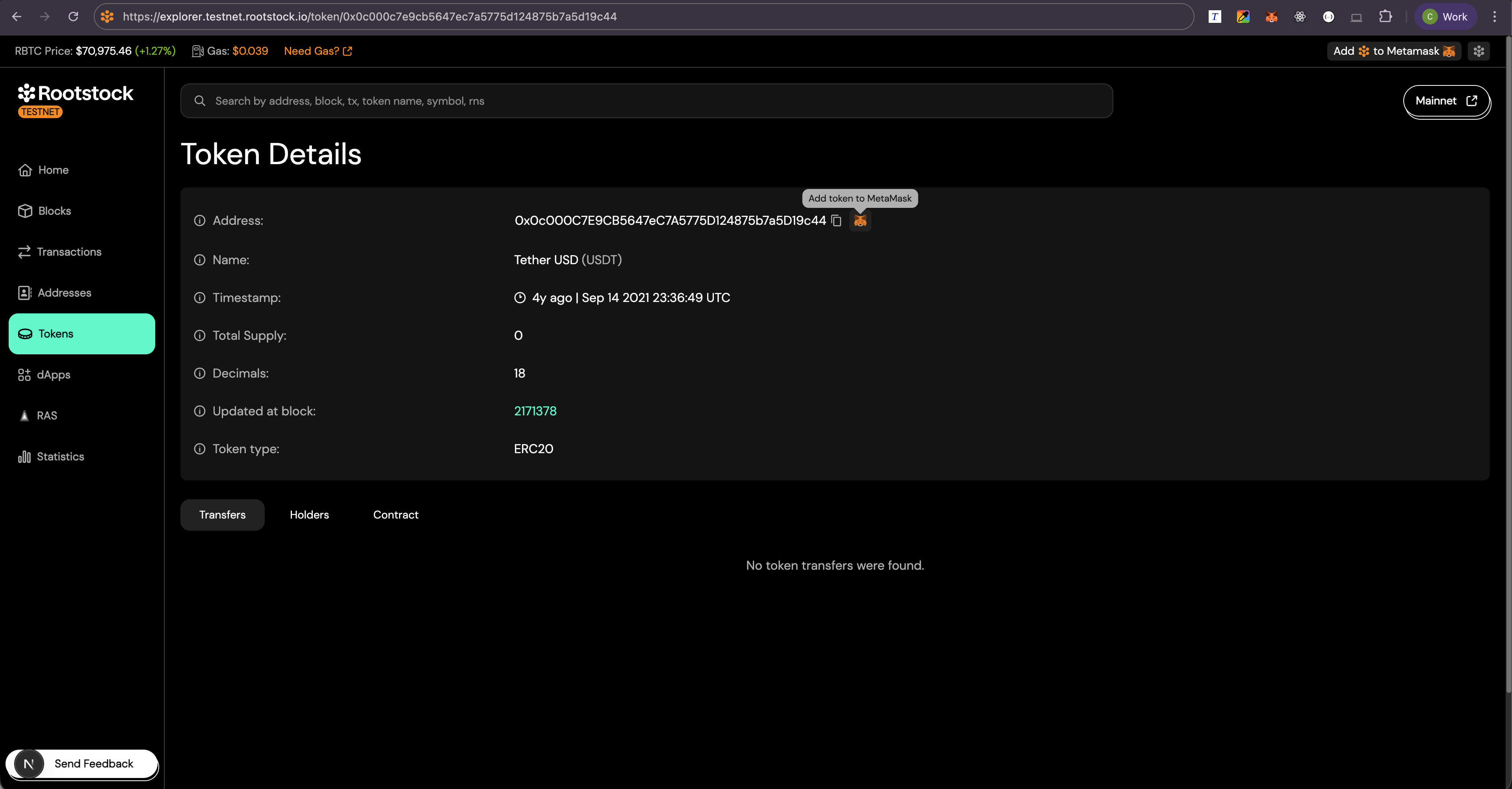Open the browser extensions puzzle menu
1512x789 pixels.
click(x=1386, y=17)
